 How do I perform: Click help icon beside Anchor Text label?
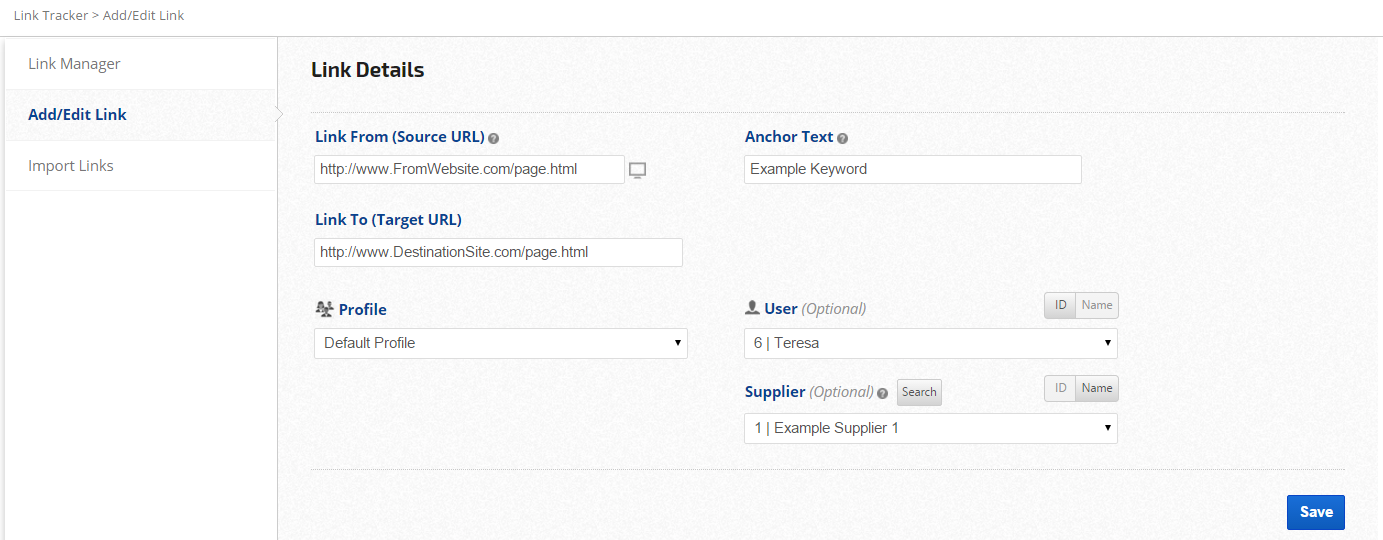pyautogui.click(x=842, y=138)
